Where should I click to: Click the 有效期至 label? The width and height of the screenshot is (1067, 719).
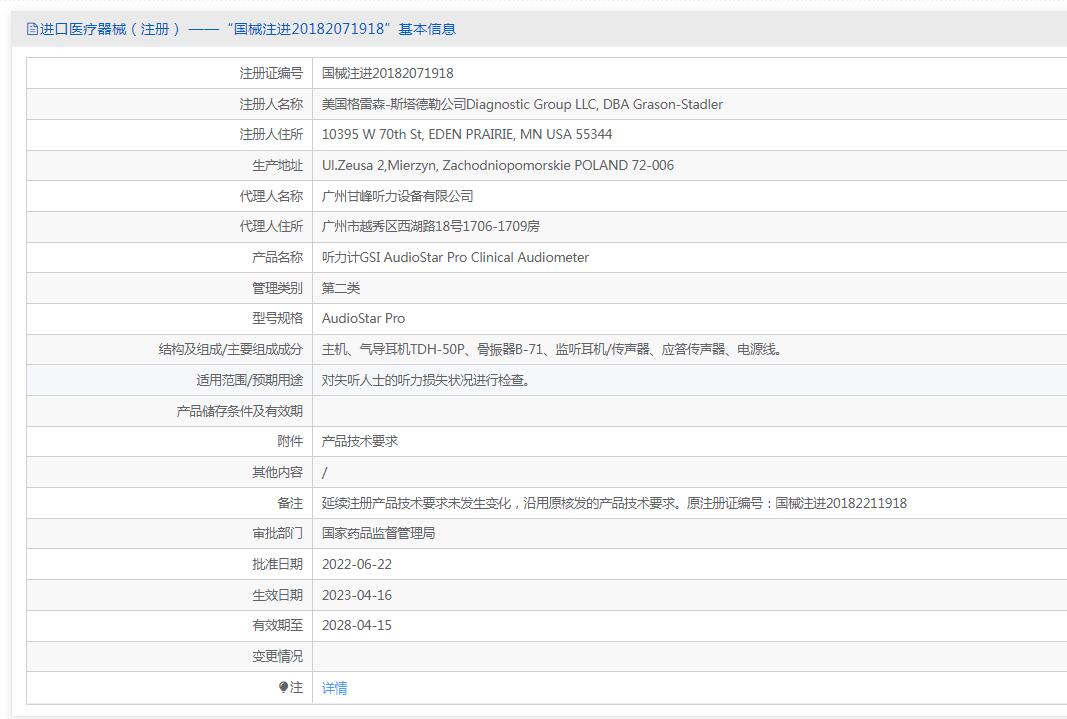278,624
